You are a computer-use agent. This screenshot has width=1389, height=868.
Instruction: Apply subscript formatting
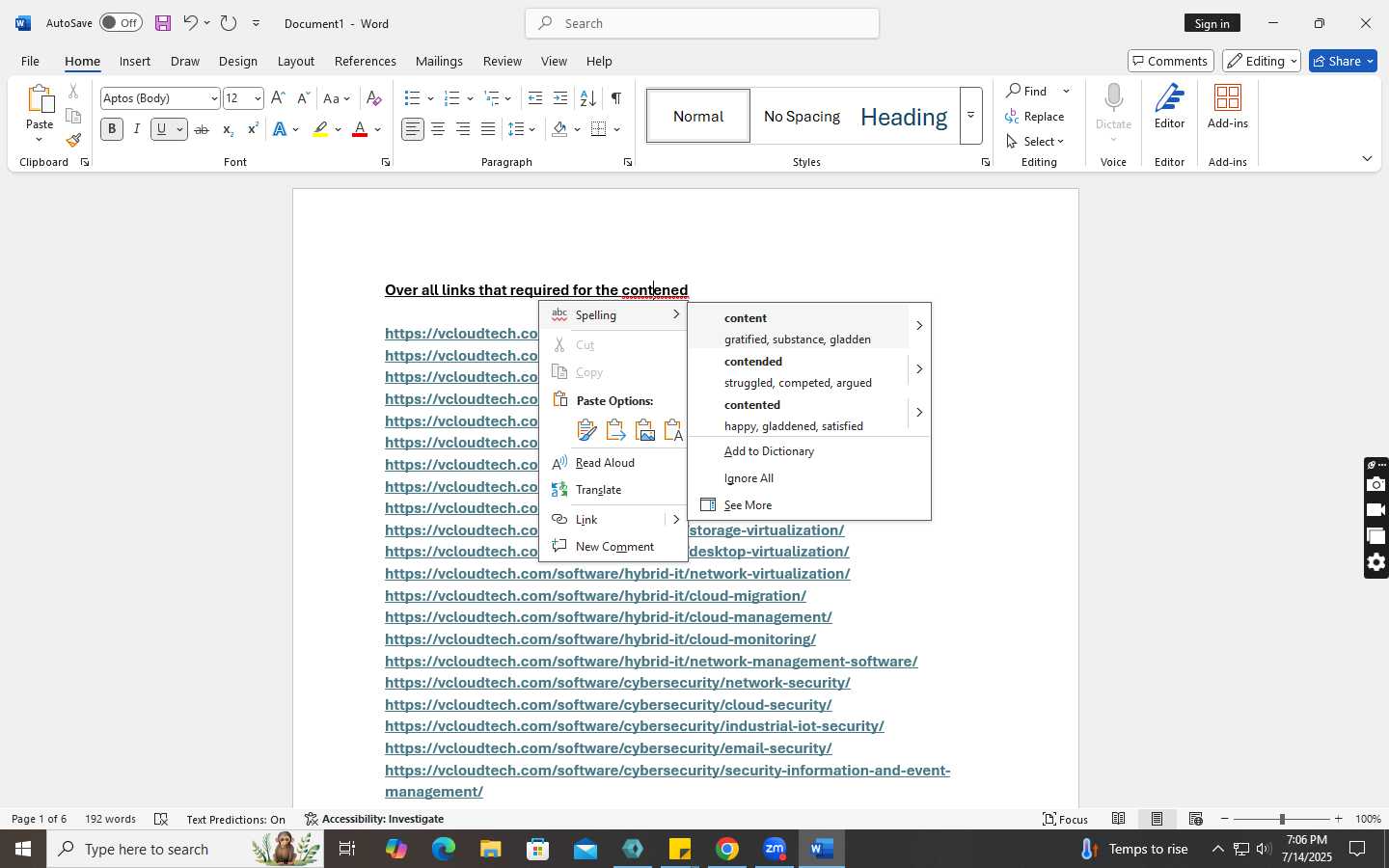227,129
